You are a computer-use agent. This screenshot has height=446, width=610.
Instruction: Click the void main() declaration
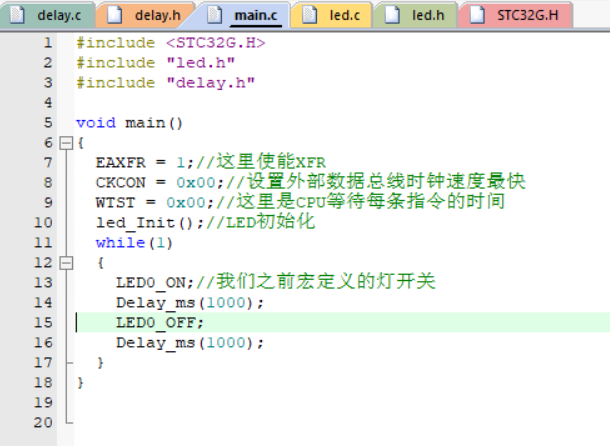point(129,123)
